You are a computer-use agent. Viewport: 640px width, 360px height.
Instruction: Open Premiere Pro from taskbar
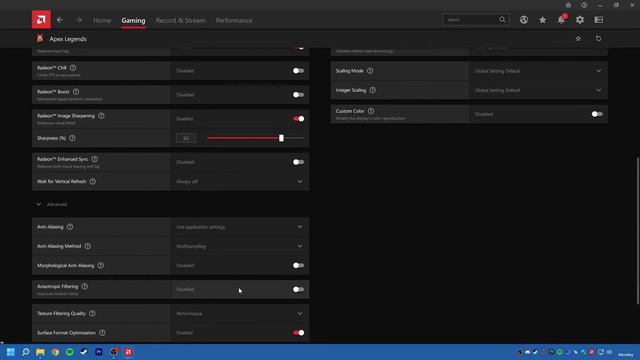(99, 352)
